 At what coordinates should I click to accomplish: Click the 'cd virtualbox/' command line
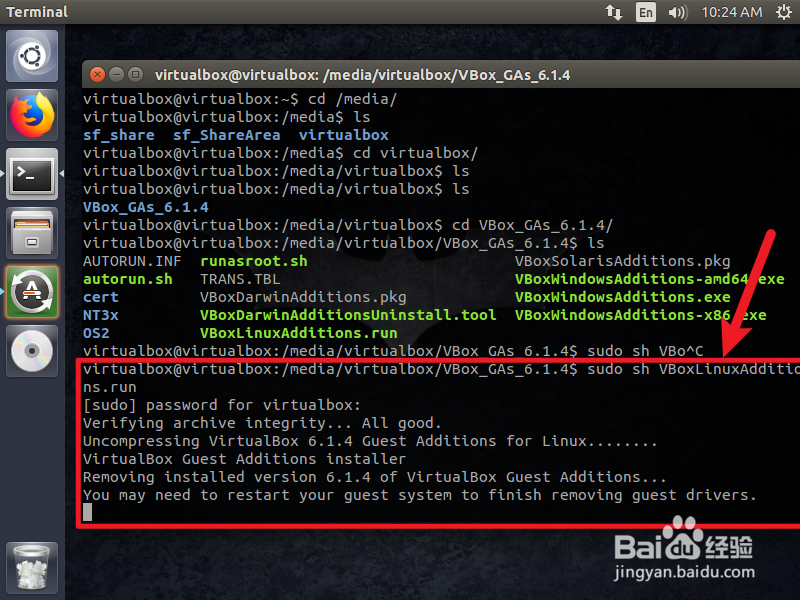point(281,153)
